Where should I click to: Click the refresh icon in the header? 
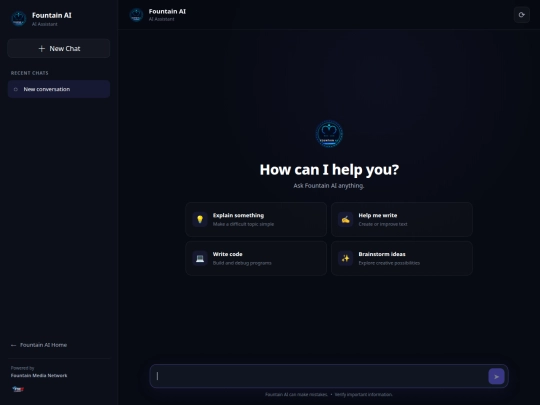tap(522, 15)
